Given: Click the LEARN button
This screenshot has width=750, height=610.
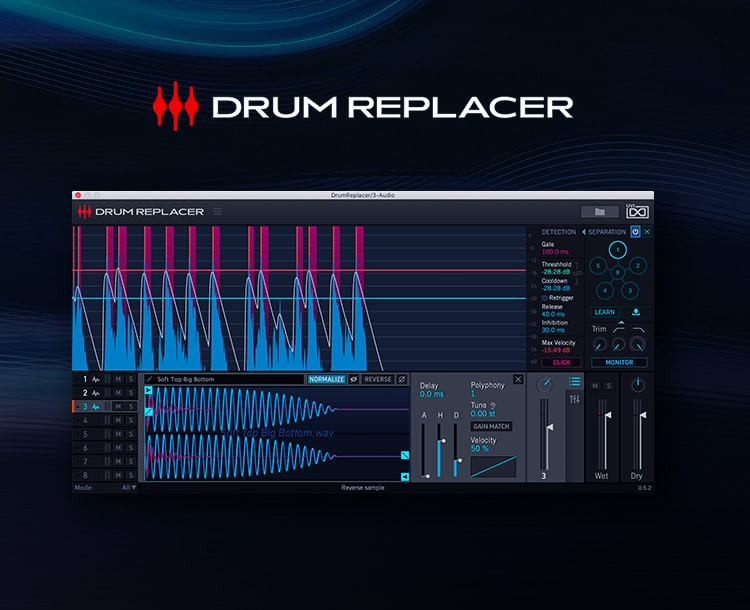Looking at the screenshot, I should pyautogui.click(x=605, y=312).
